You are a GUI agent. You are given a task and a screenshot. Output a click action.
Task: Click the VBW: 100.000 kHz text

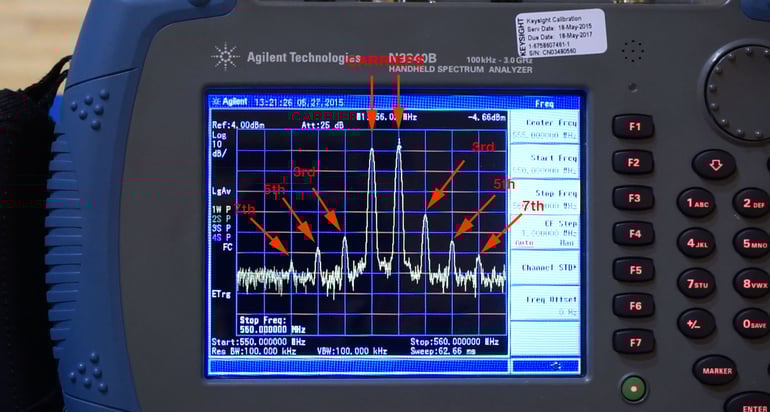(x=352, y=351)
